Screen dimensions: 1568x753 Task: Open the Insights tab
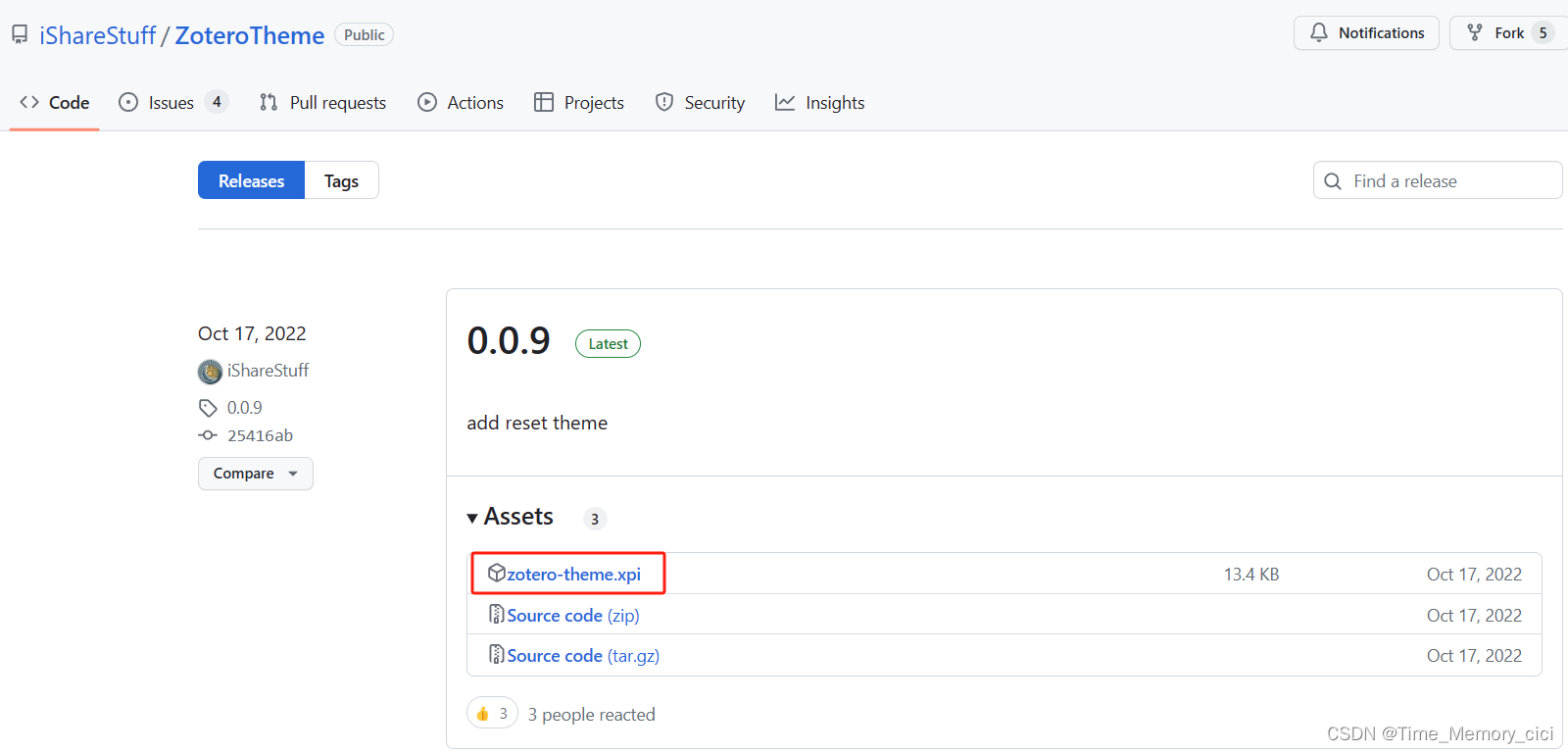tap(819, 103)
